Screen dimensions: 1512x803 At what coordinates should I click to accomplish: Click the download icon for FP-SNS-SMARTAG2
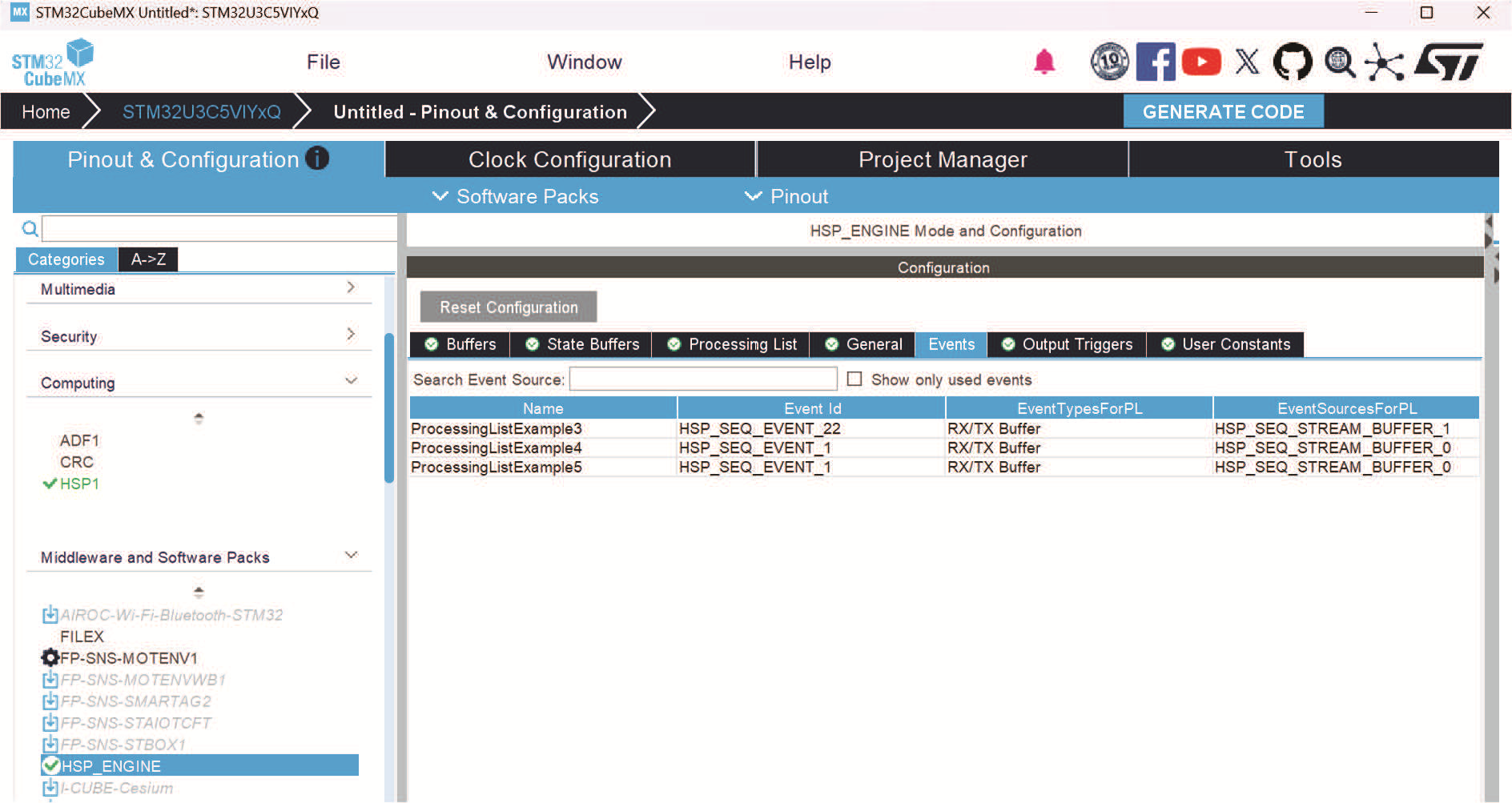tap(50, 701)
